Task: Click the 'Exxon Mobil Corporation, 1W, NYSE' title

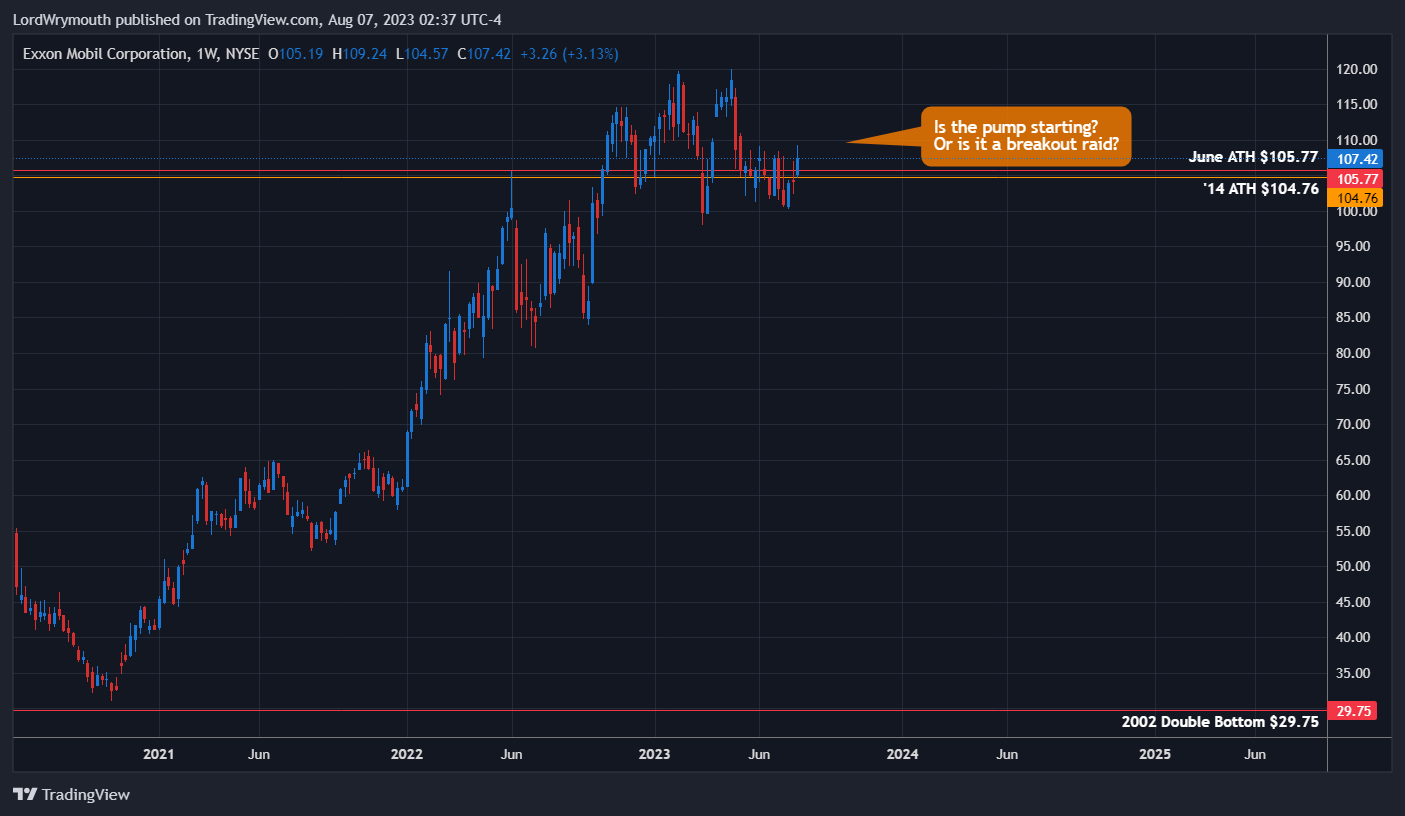Action: pyautogui.click(x=140, y=54)
